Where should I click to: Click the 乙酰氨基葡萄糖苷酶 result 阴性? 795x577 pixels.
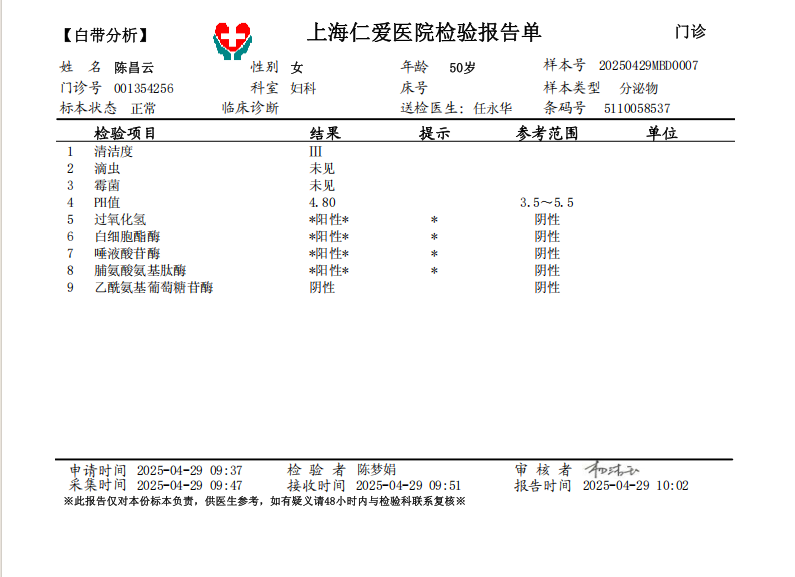coord(322,287)
